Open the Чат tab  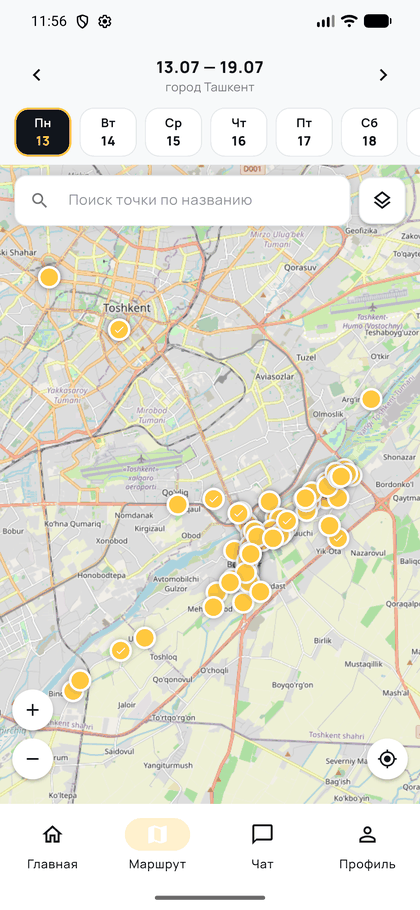[262, 847]
